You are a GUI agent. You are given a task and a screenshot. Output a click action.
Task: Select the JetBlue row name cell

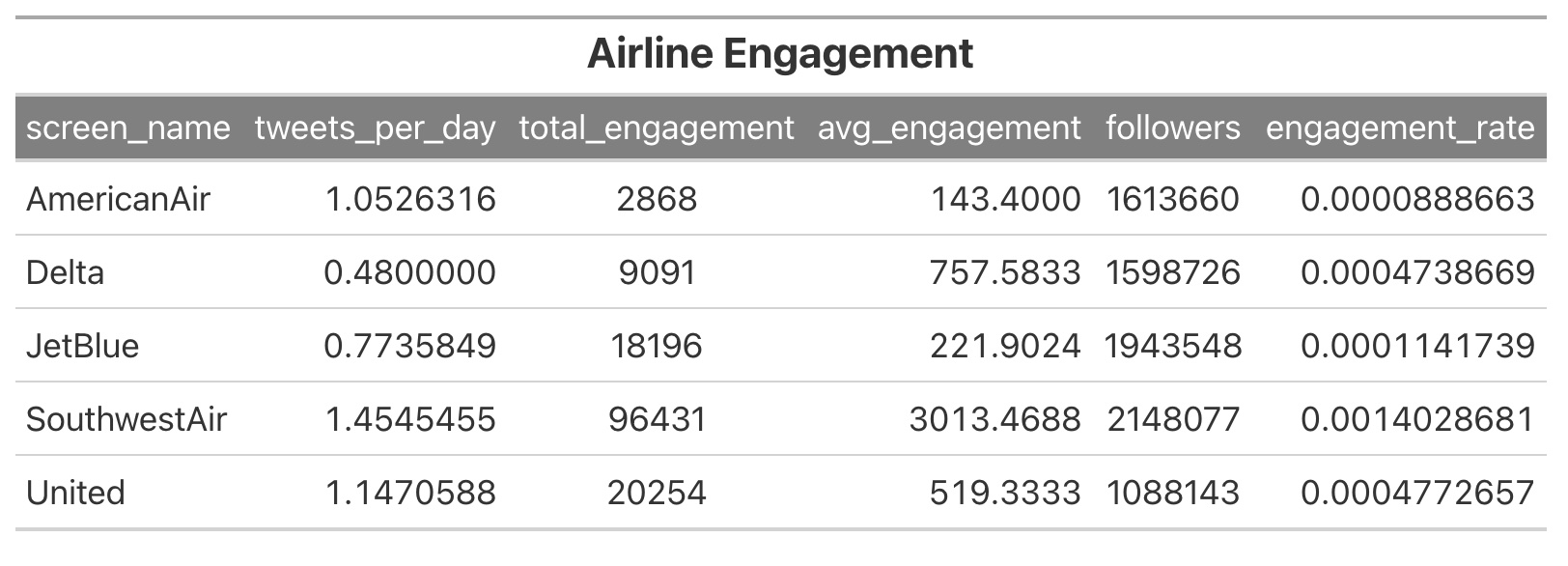(x=82, y=346)
